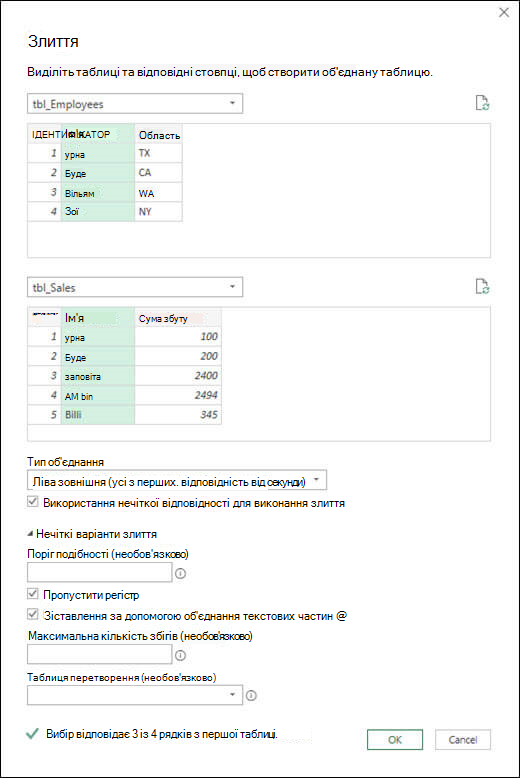
Task: Click the заповіта cell in sales table
Action: (x=98, y=376)
